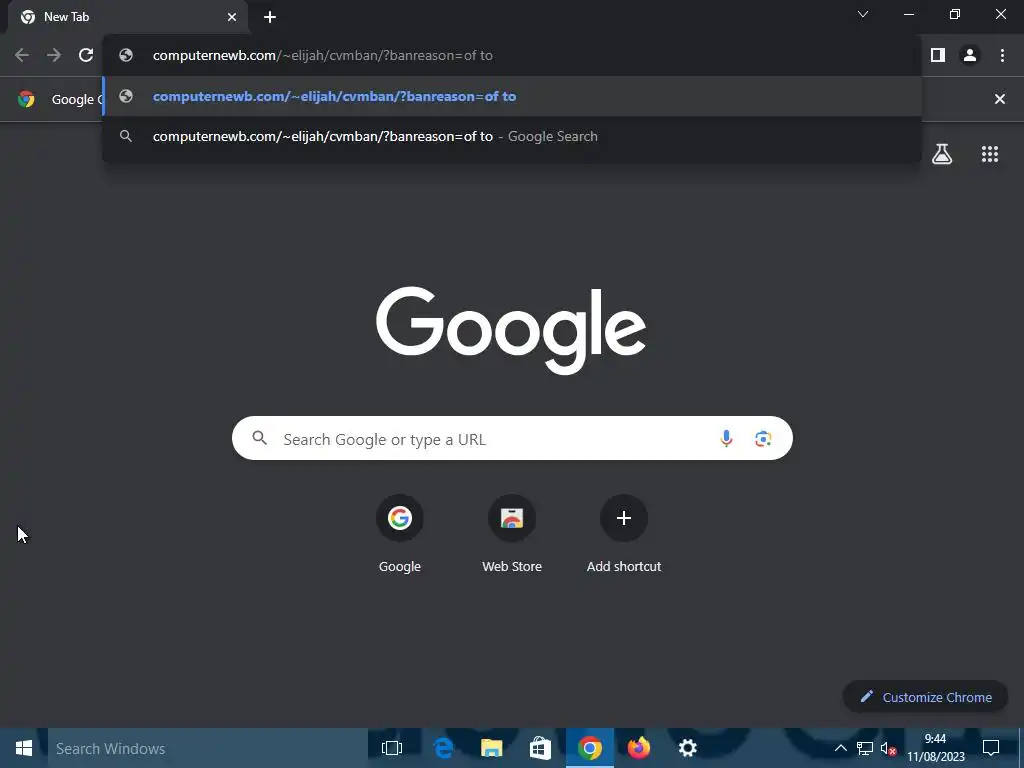The height and width of the screenshot is (768, 1024).
Task: Open Search Labs flask icon
Action: [942, 154]
